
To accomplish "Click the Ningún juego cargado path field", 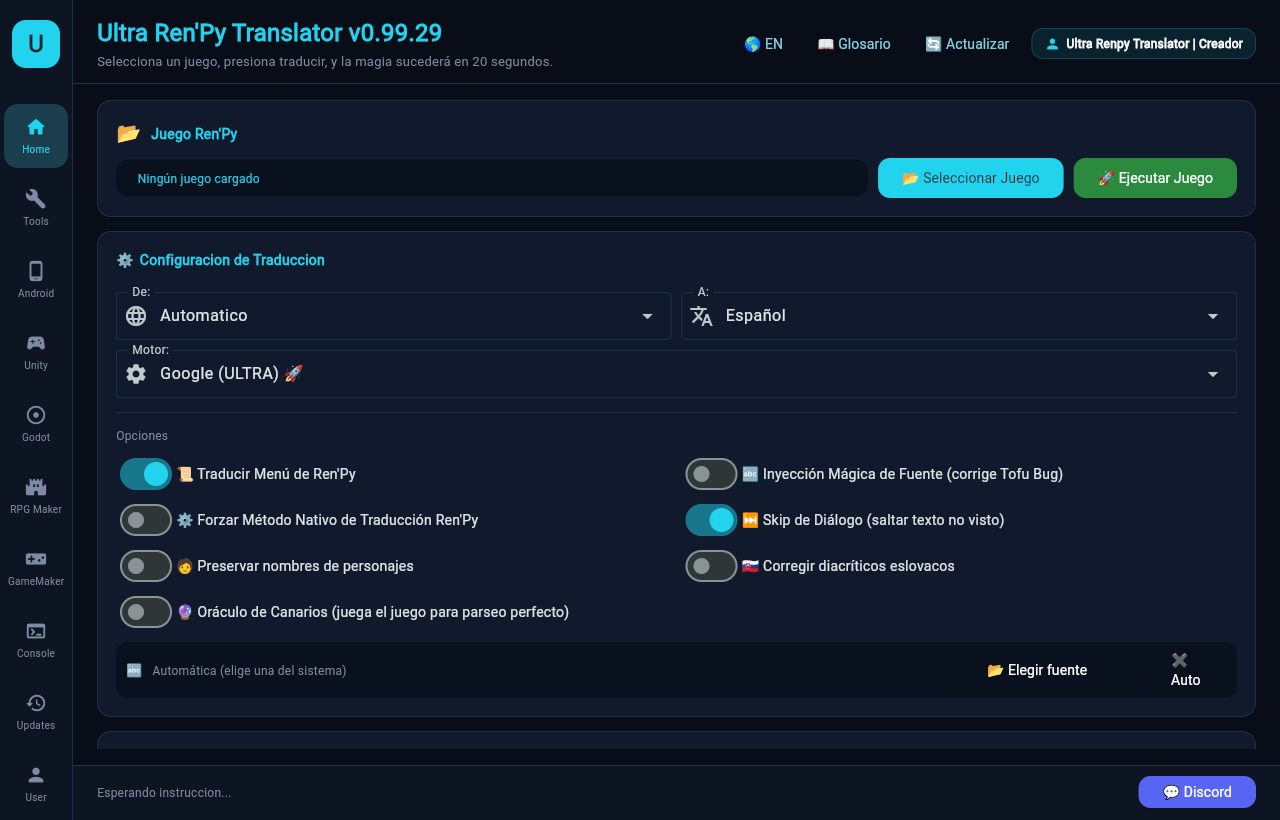I will coord(492,178).
